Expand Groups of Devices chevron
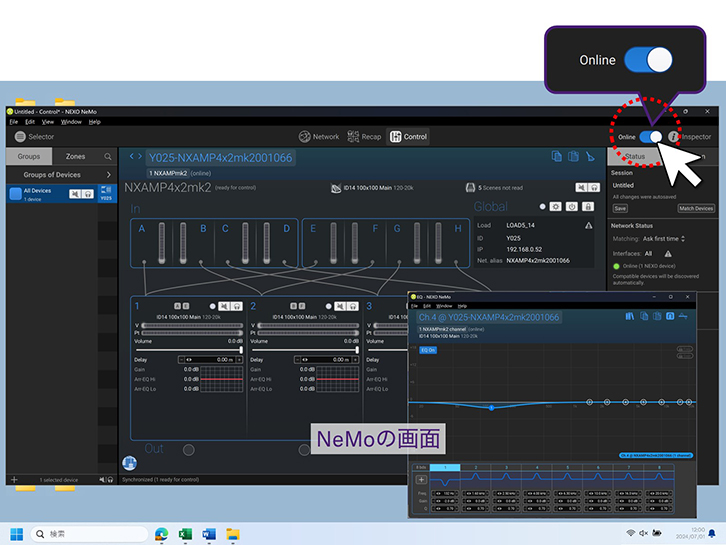 tap(108, 175)
